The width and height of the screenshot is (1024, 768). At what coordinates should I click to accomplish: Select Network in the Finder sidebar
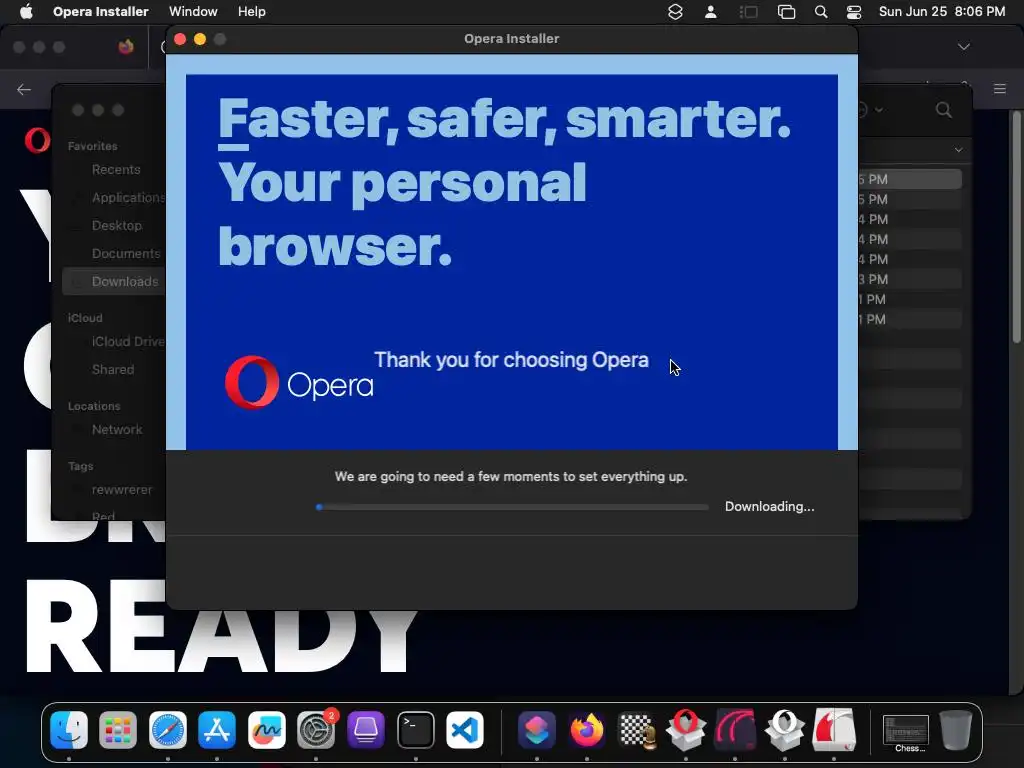tap(117, 430)
